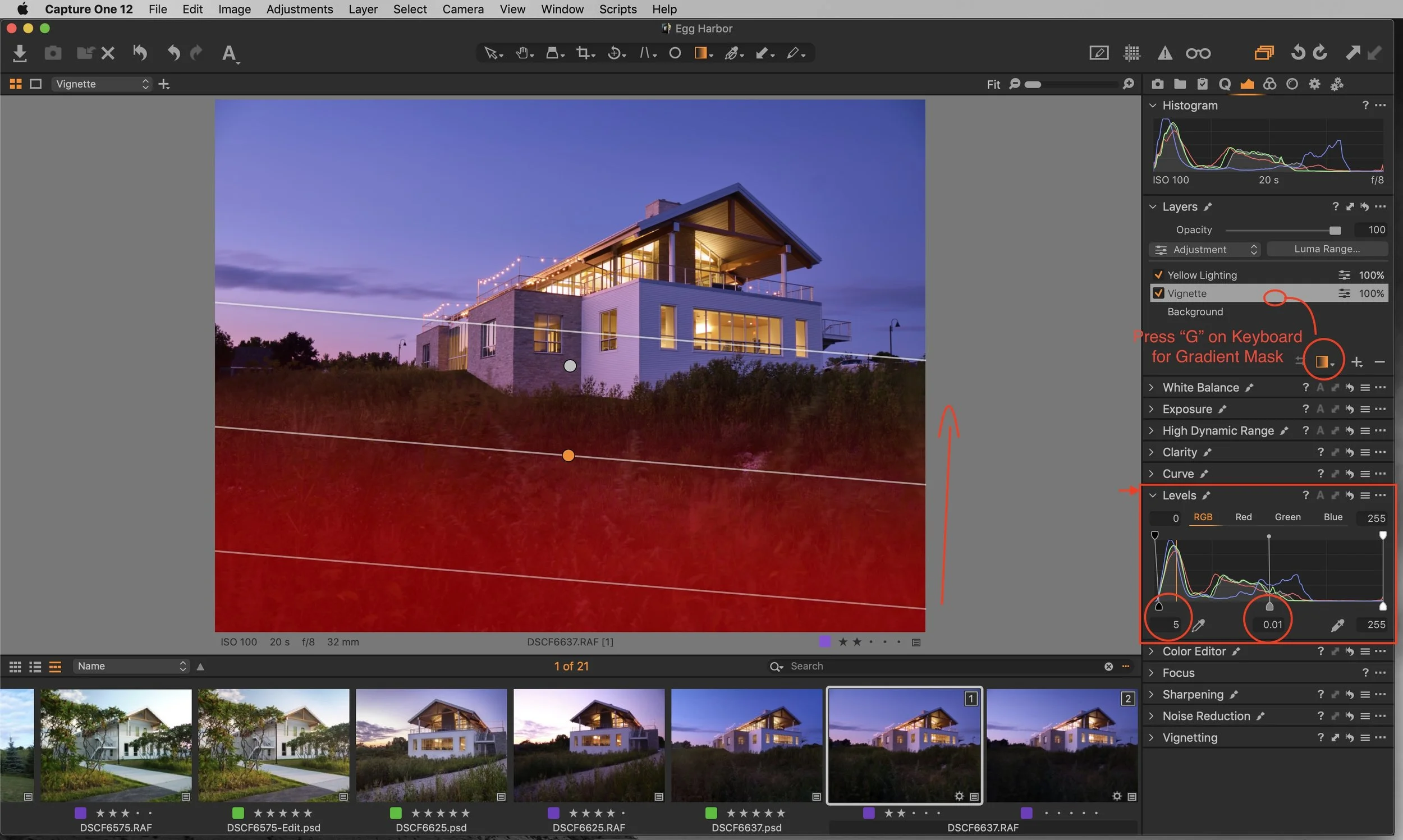Open the browser Name sort dropdown
This screenshot has height=840, width=1403.
pyautogui.click(x=131, y=666)
